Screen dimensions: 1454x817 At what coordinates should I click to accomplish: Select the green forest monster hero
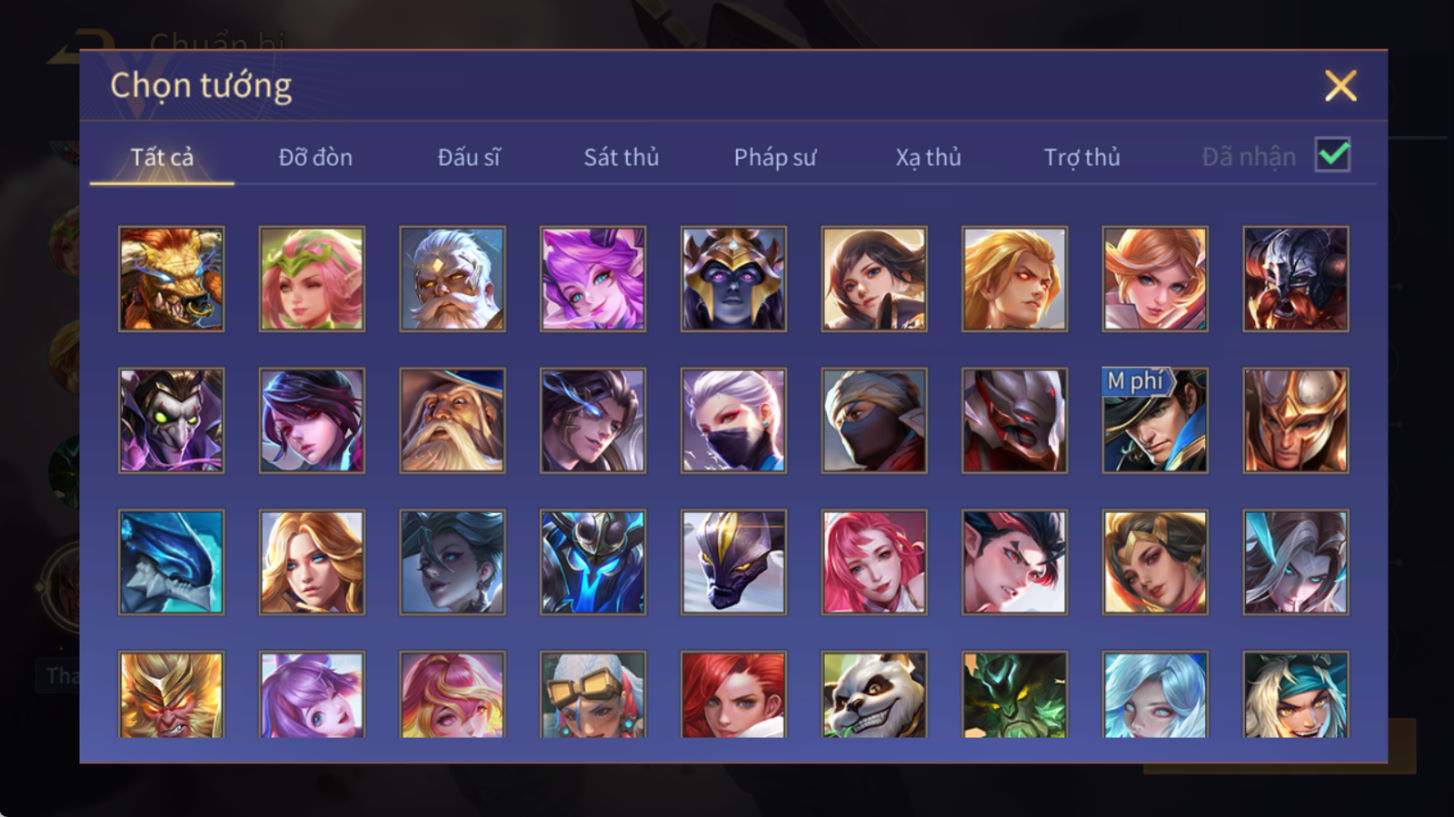(1014, 694)
